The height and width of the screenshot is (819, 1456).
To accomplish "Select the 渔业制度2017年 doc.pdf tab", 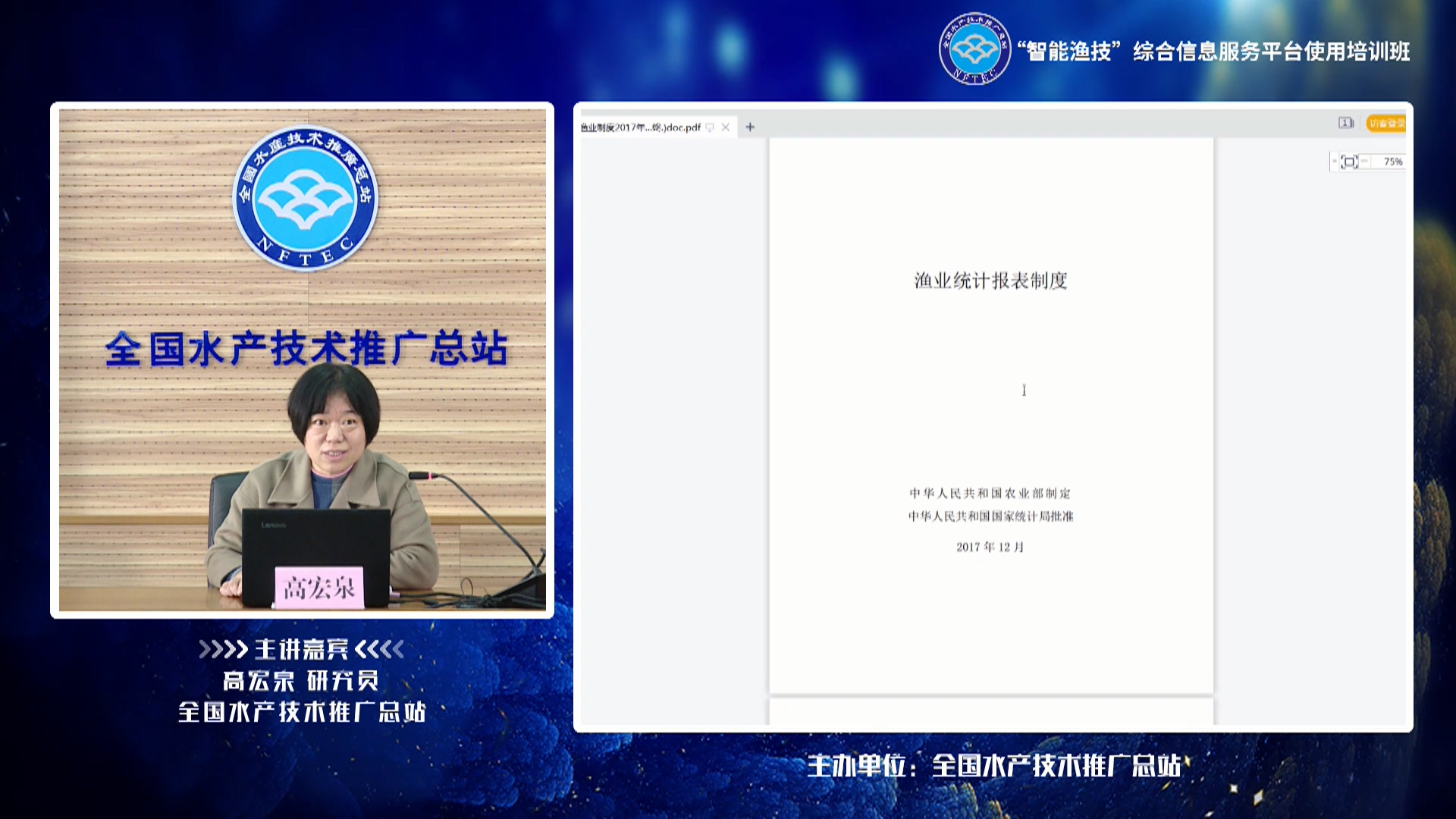I will tap(641, 127).
